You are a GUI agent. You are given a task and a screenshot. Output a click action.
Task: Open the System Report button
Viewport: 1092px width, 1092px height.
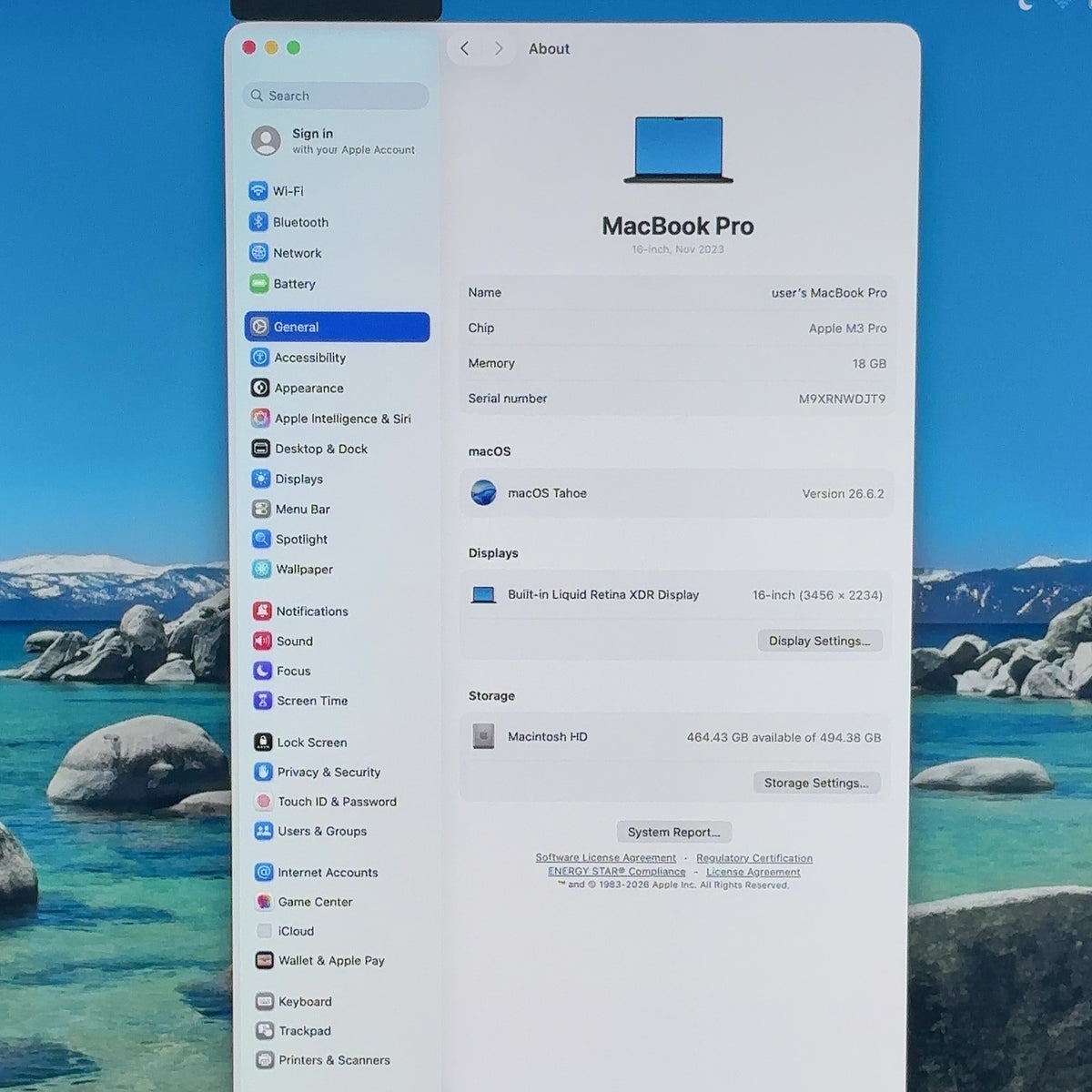[673, 832]
